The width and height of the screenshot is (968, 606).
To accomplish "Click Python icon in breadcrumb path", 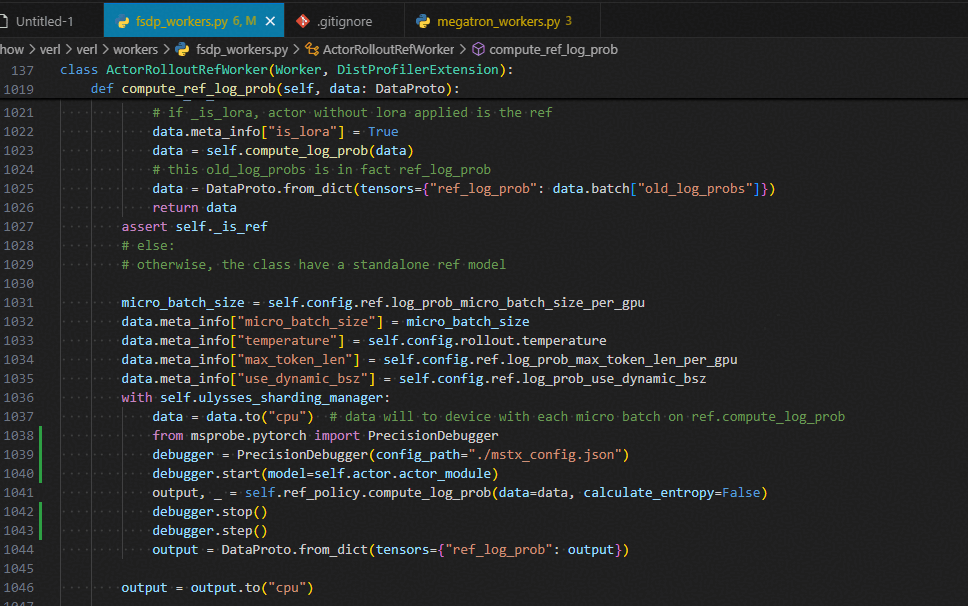I will click(183, 49).
